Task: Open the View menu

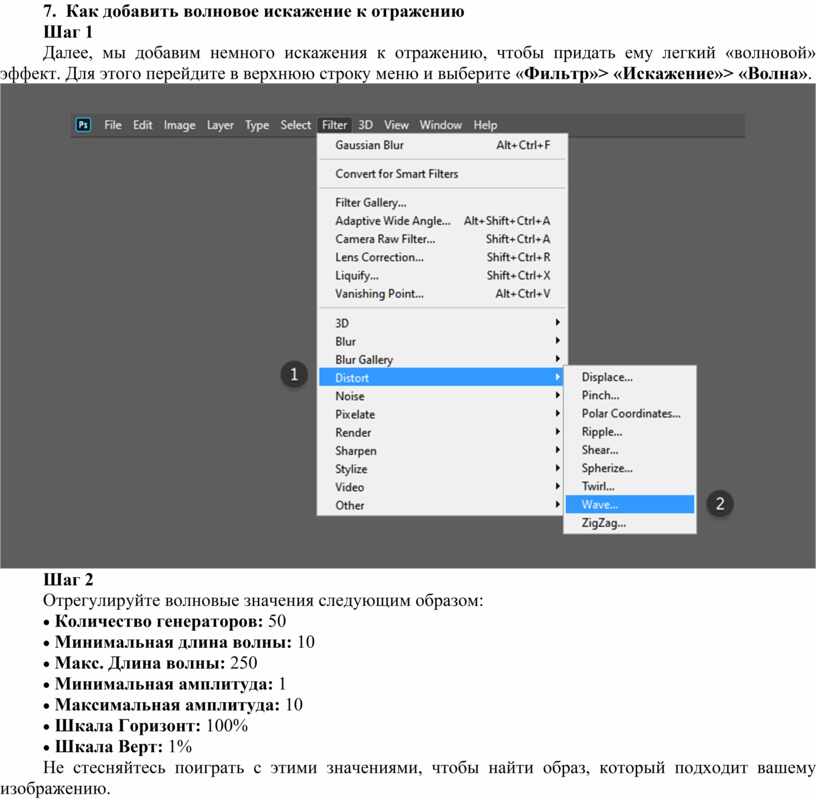Action: tap(397, 125)
